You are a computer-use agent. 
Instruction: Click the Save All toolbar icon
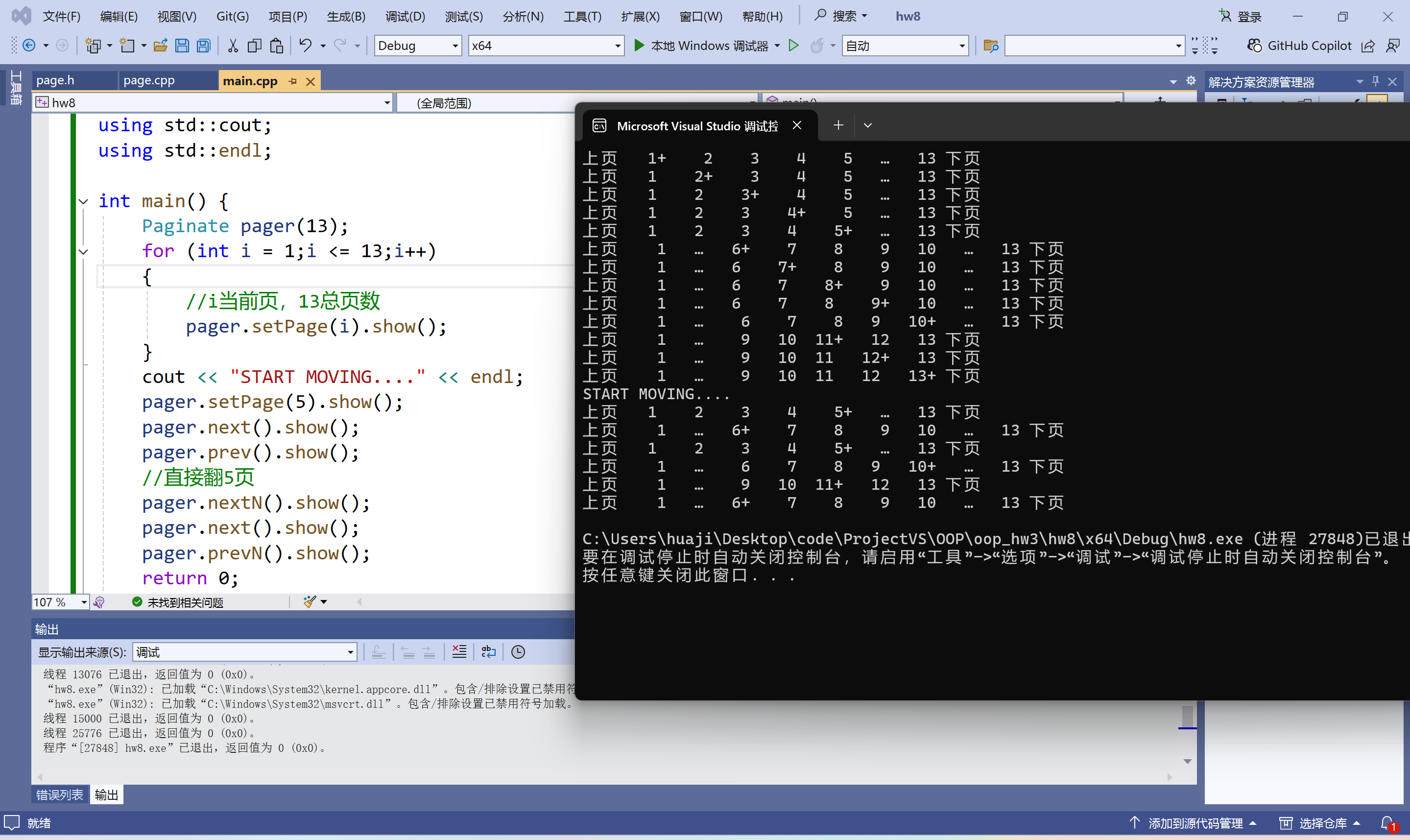point(203,46)
